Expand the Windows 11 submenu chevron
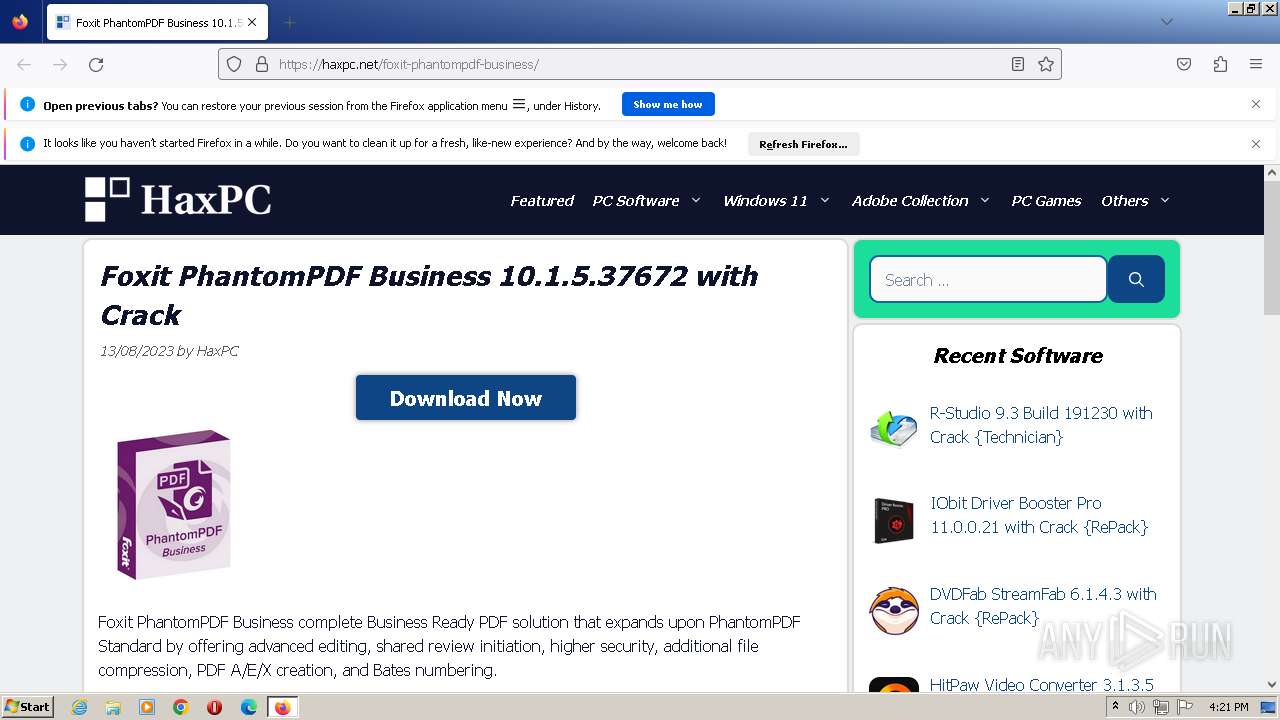 pyautogui.click(x=825, y=200)
